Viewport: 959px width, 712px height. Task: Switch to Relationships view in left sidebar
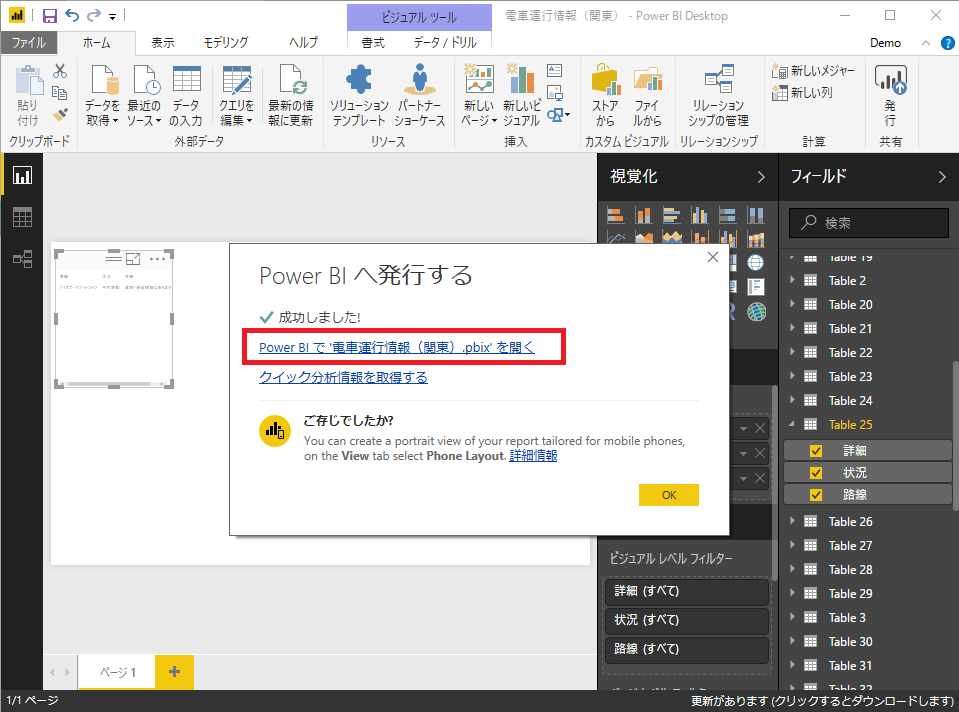pyautogui.click(x=22, y=259)
